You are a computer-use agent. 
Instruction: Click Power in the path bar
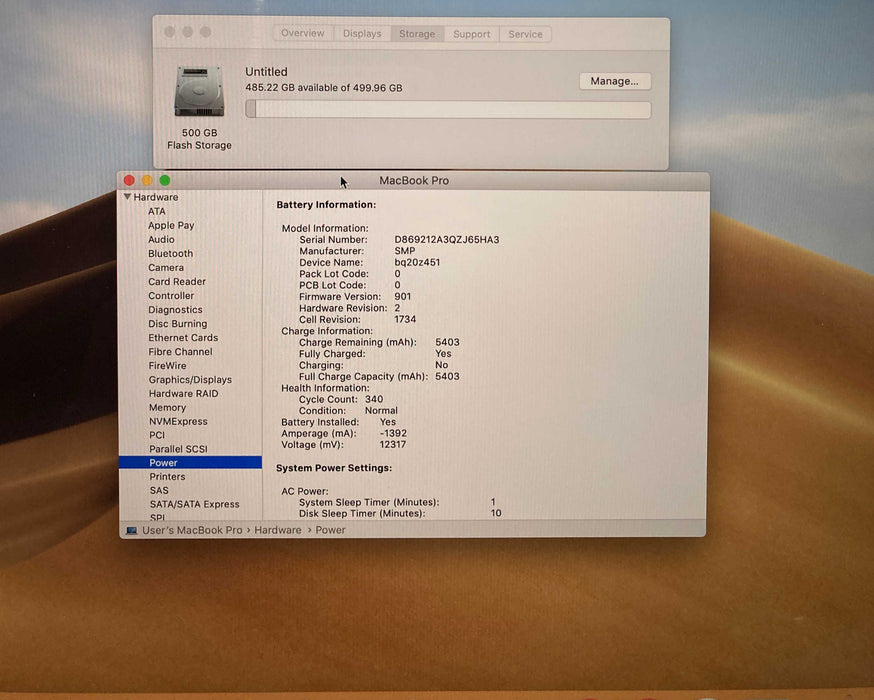click(331, 530)
